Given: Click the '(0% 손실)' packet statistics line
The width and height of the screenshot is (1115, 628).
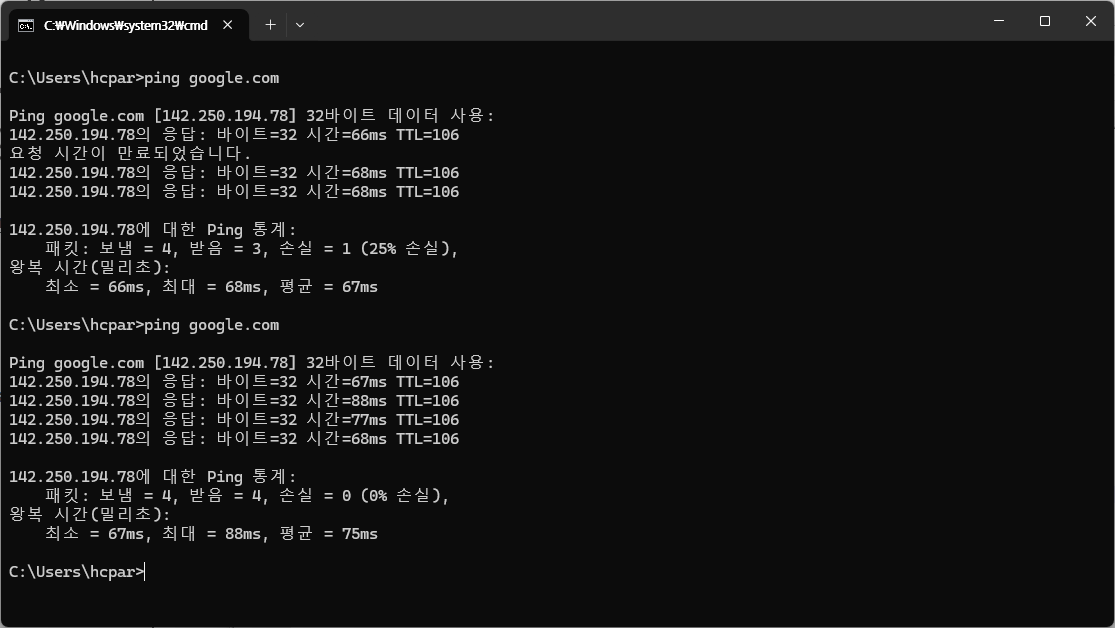Looking at the screenshot, I should pyautogui.click(x=247, y=496).
